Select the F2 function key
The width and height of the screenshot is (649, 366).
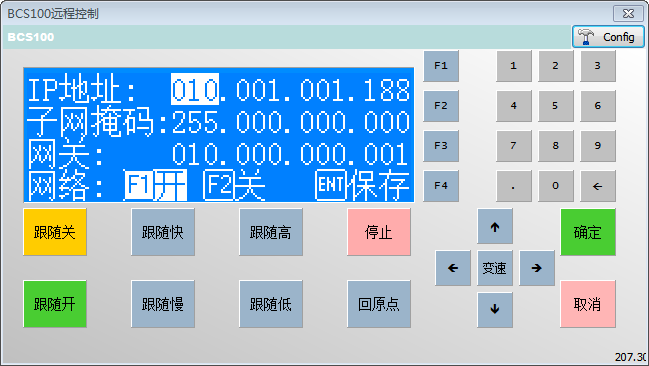441,106
